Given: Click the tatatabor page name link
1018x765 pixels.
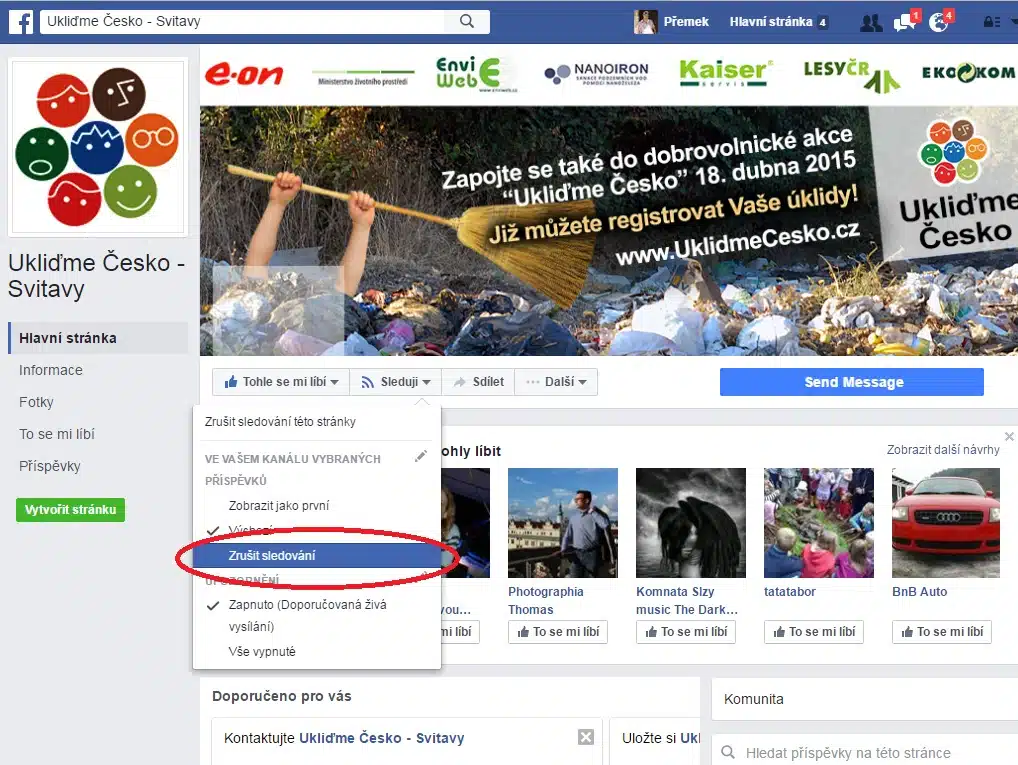Looking at the screenshot, I should coord(789,592).
